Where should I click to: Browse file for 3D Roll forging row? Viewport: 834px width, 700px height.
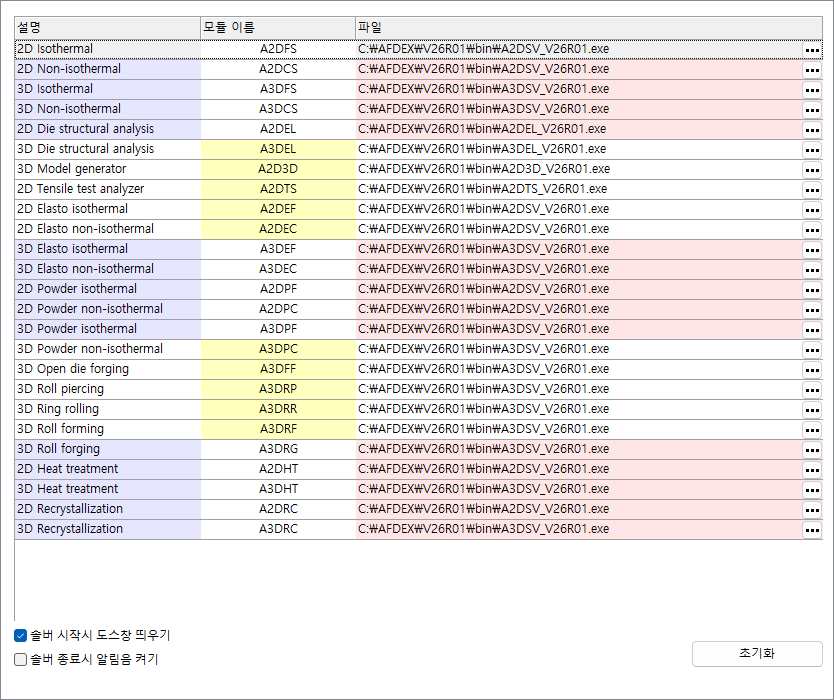(812, 449)
